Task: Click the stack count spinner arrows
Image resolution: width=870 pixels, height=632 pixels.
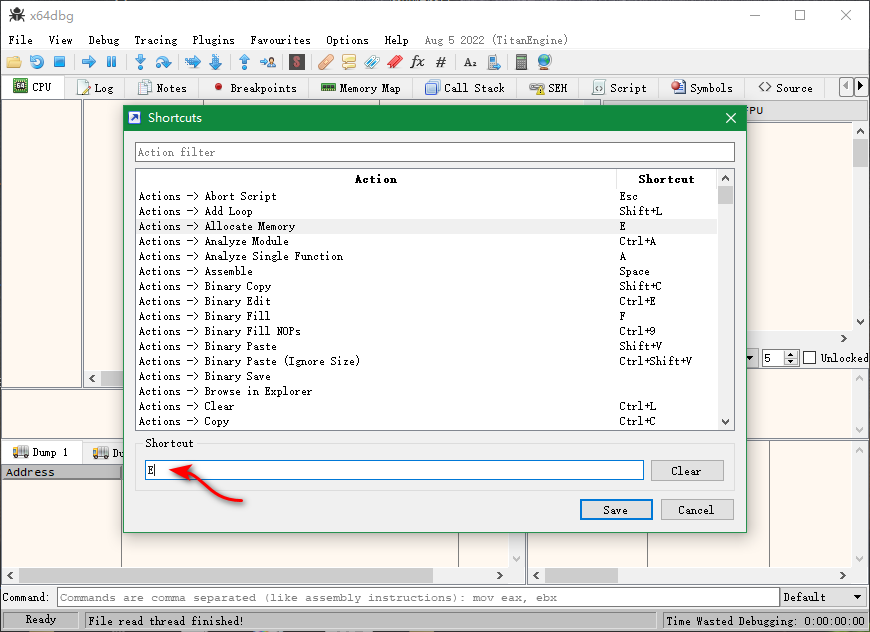Action: 791,358
